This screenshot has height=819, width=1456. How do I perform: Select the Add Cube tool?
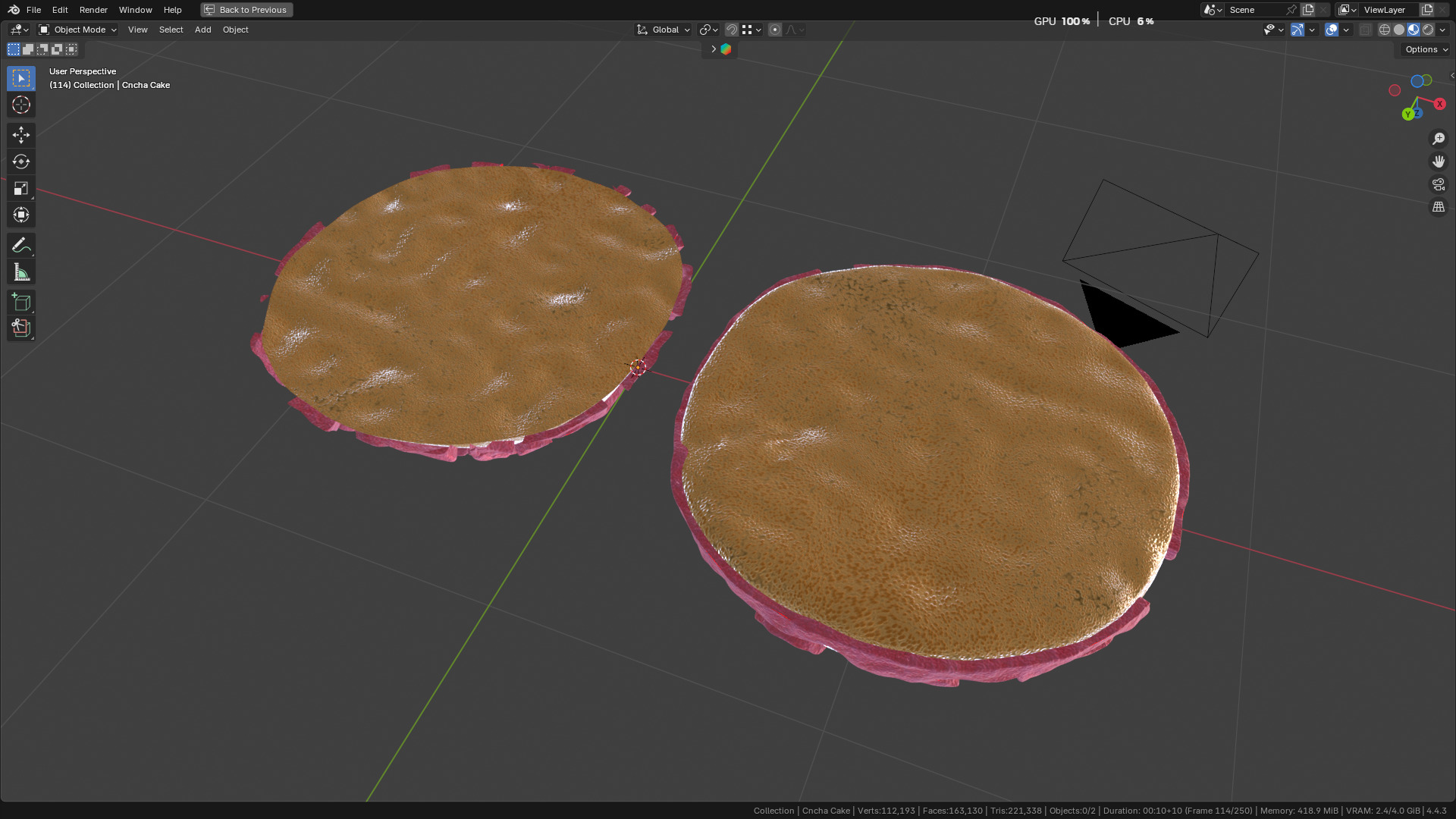coord(21,302)
